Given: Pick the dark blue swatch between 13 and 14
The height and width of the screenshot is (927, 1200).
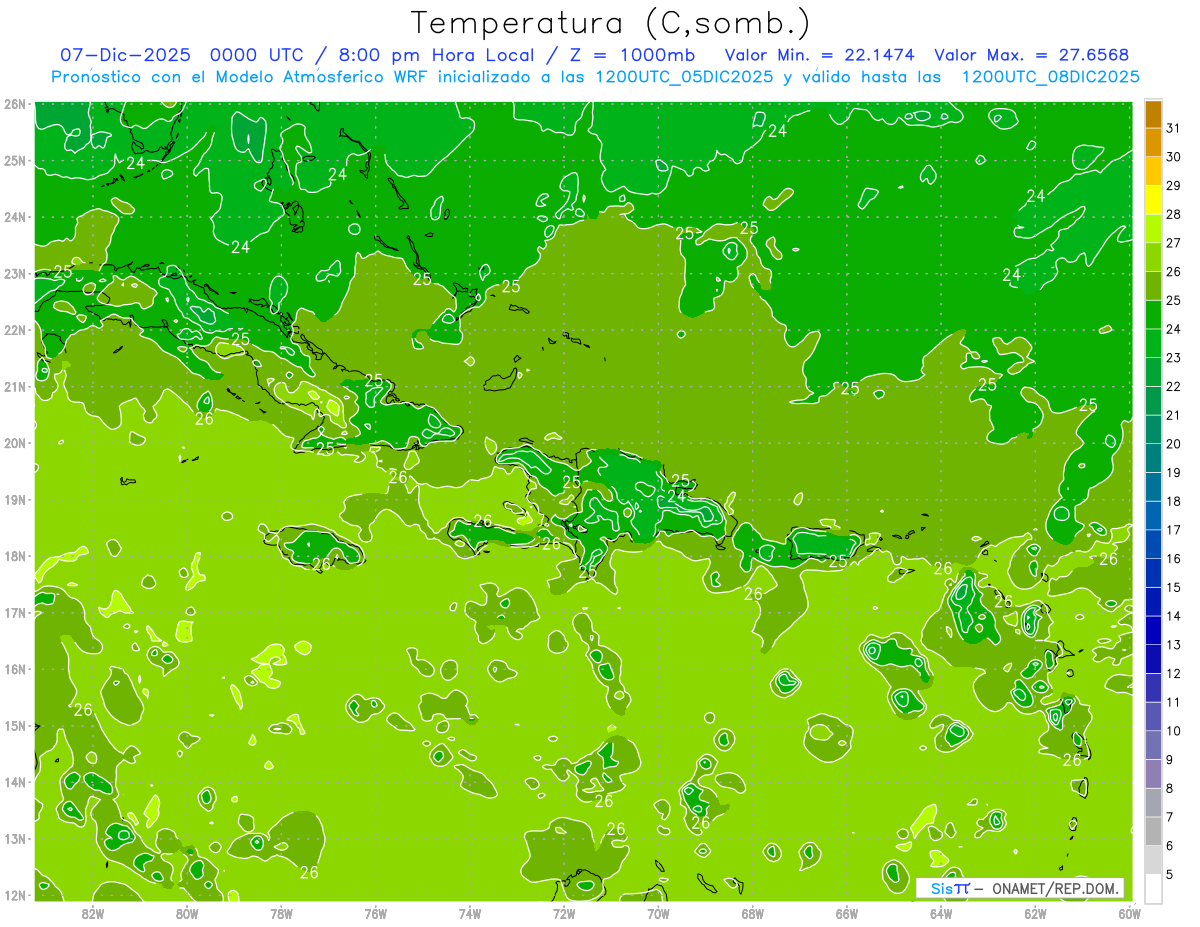Looking at the screenshot, I should [x=1153, y=630].
